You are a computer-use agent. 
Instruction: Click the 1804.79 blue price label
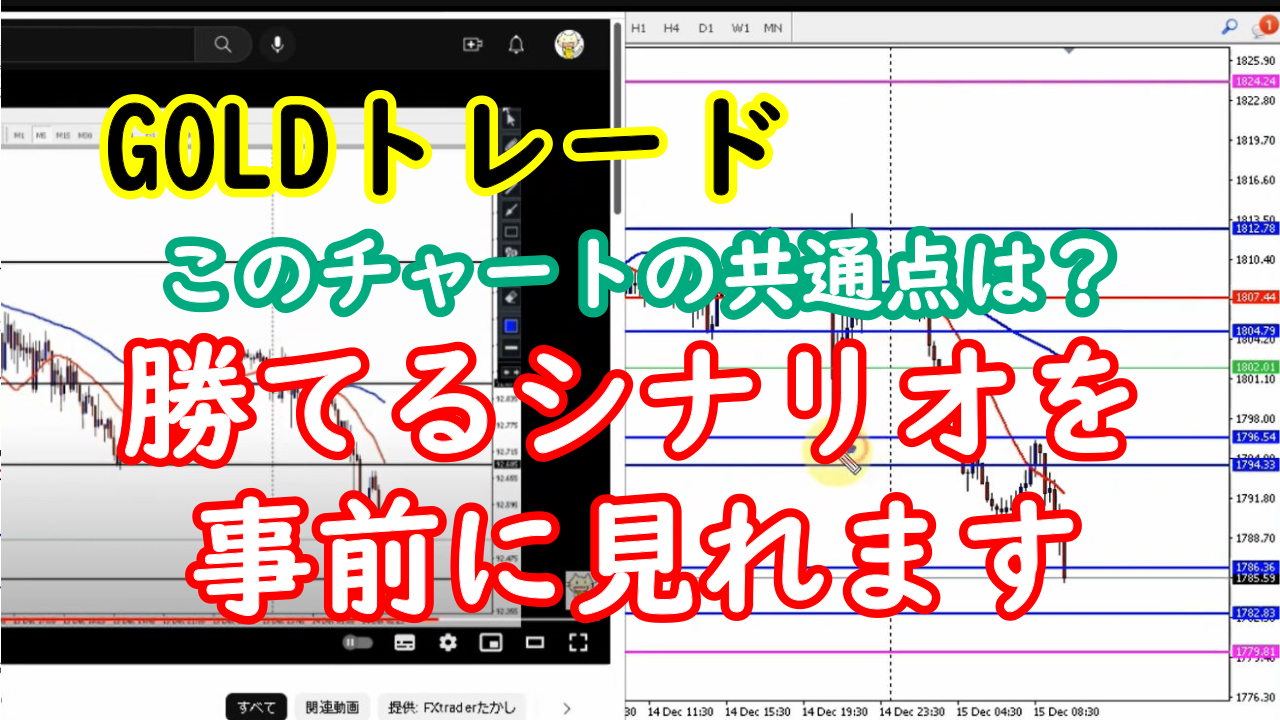click(x=1255, y=331)
